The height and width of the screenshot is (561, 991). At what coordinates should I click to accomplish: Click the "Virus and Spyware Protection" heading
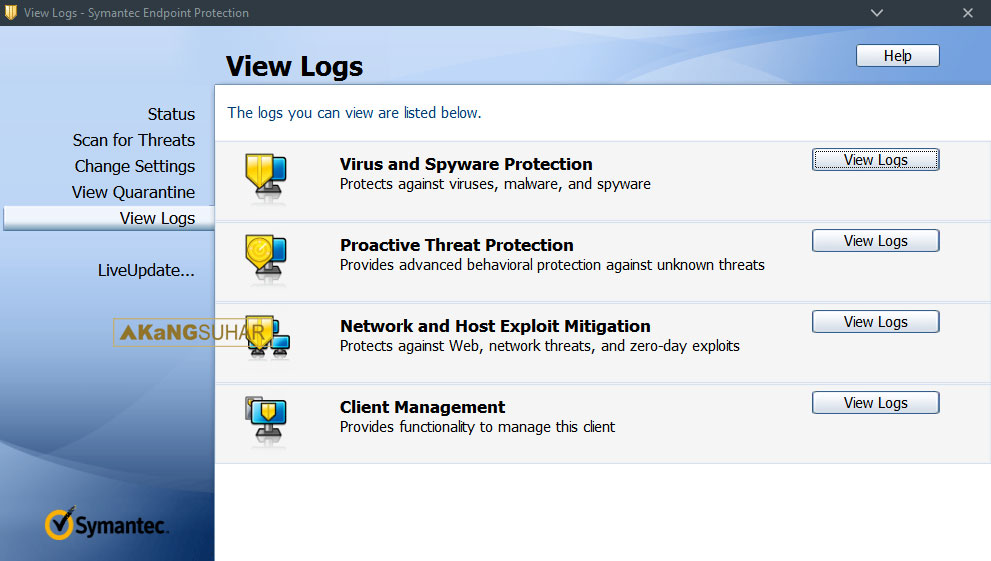466,164
